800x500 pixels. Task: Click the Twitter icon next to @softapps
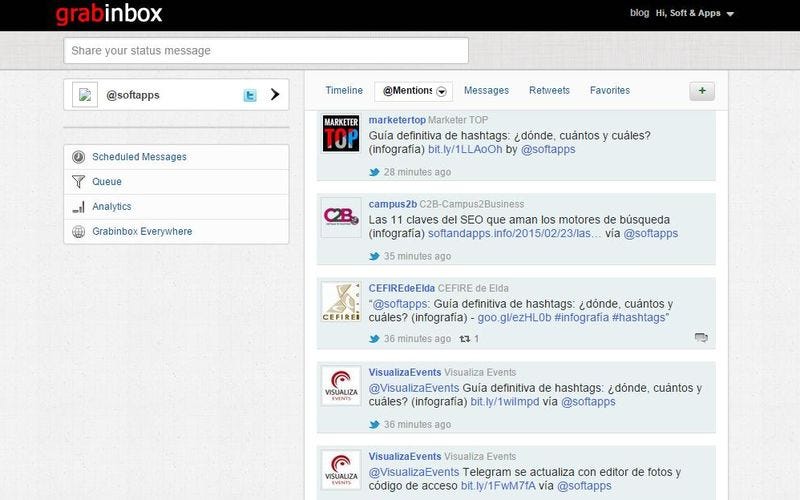tap(250, 95)
